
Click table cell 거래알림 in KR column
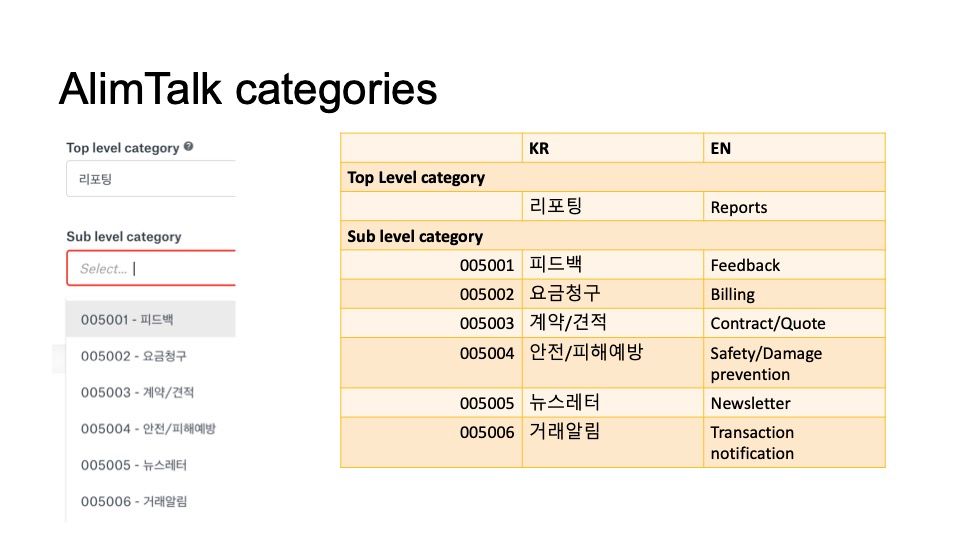613,443
